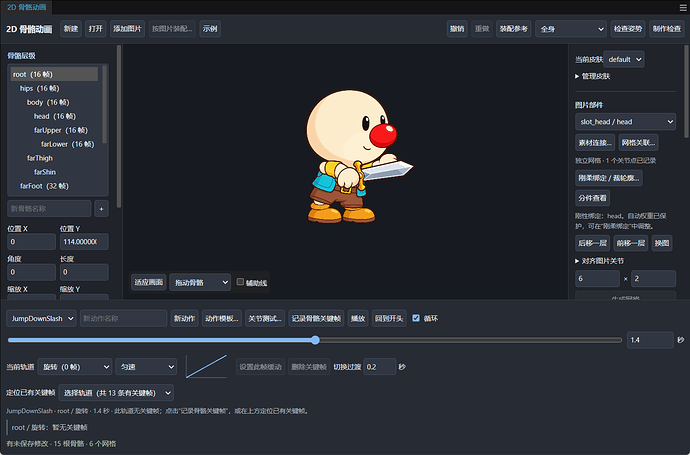Select the farUpper (16 帧) bone
Image resolution: width=690 pixels, height=455 pixels.
[54, 130]
